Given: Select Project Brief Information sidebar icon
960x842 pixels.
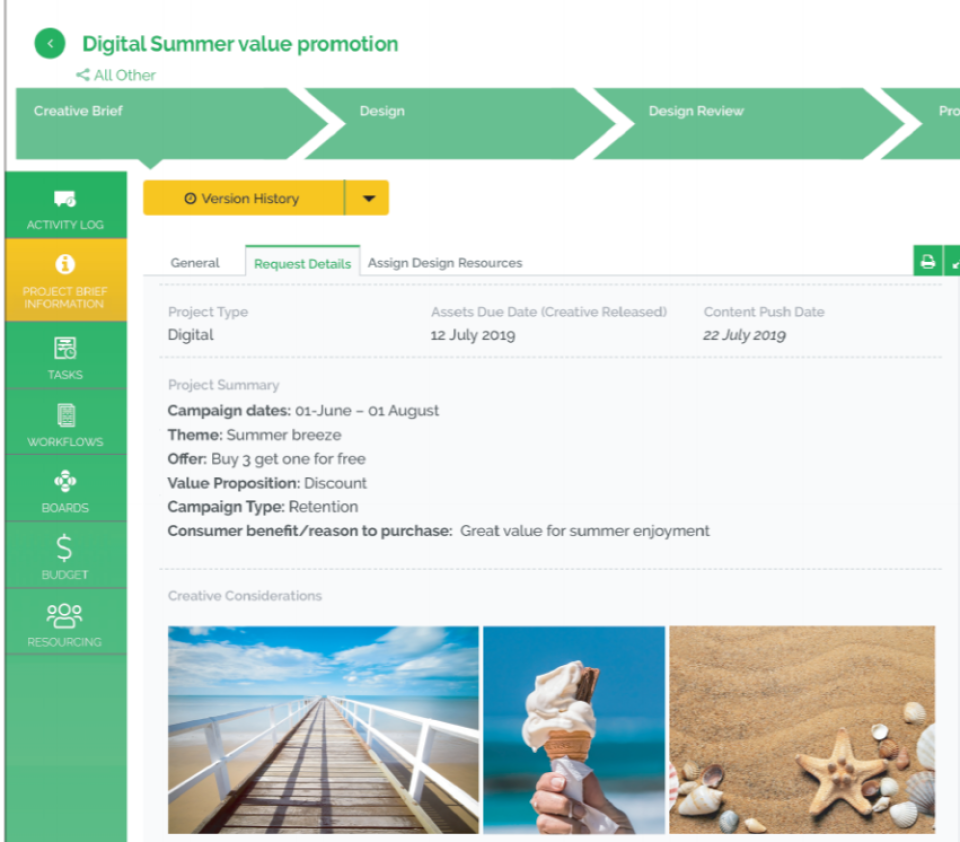Looking at the screenshot, I should pos(65,264).
